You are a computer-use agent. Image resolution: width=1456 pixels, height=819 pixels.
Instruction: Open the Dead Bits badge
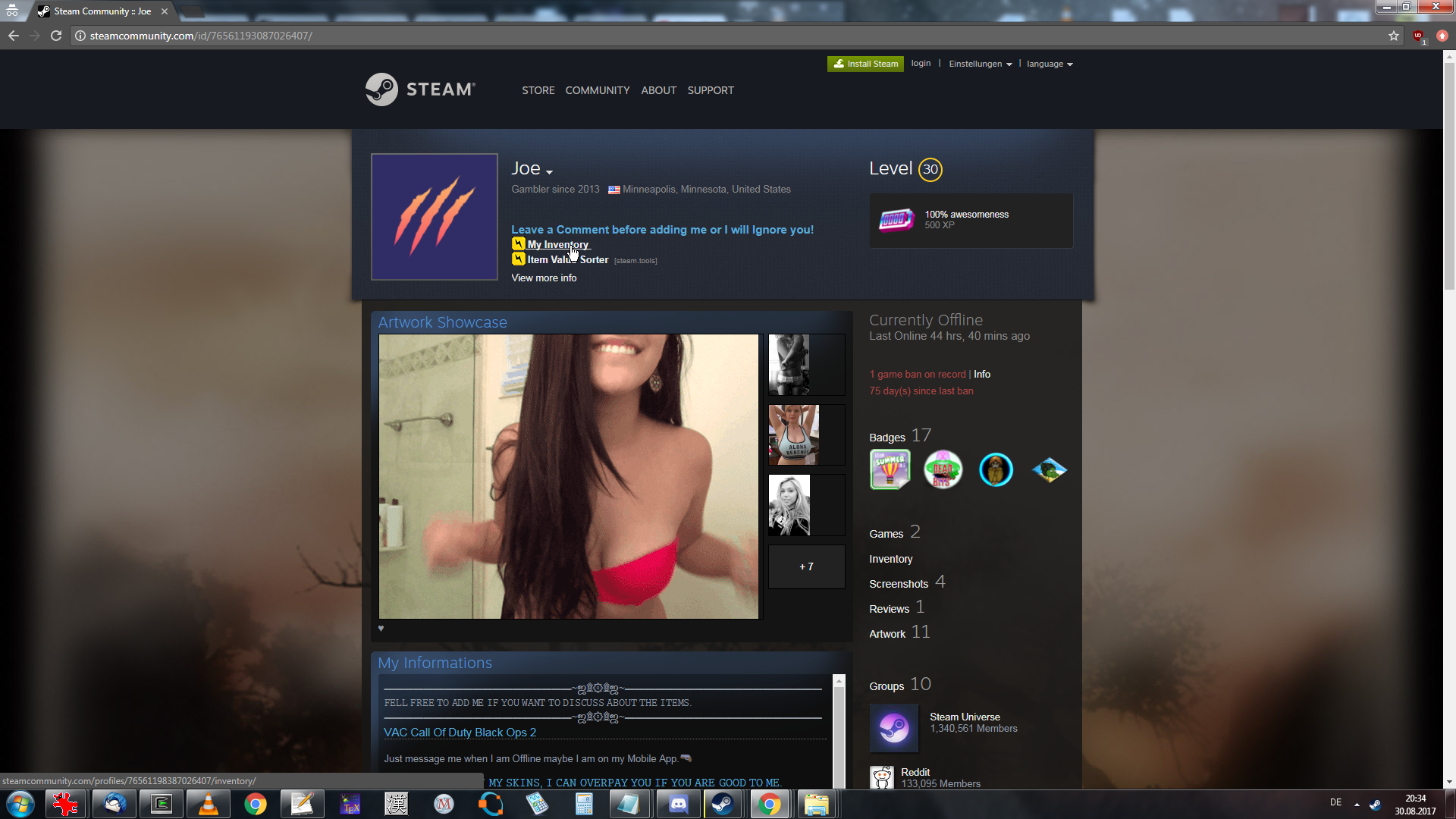[943, 470]
